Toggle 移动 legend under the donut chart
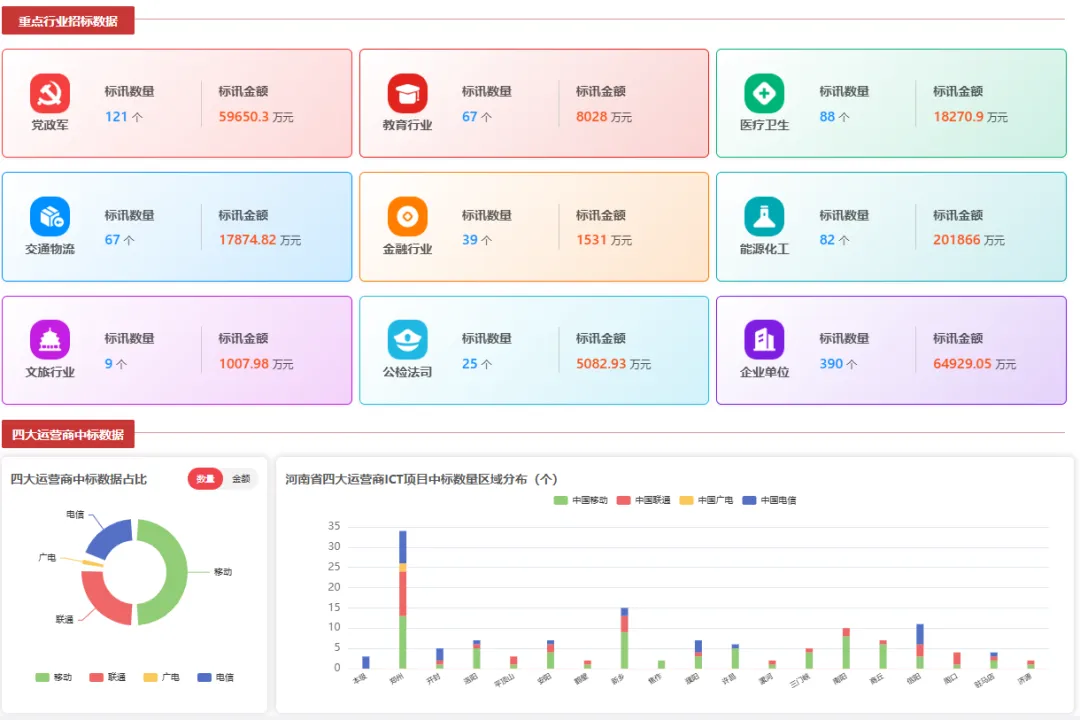The width and height of the screenshot is (1080, 720). pyautogui.click(x=54, y=677)
